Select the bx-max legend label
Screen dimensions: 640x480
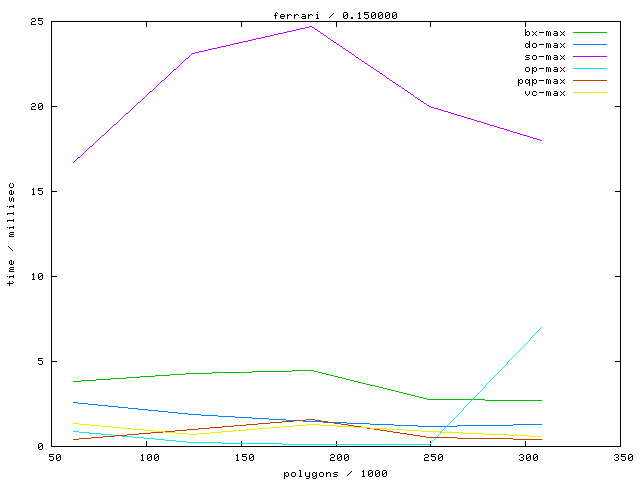point(544,33)
